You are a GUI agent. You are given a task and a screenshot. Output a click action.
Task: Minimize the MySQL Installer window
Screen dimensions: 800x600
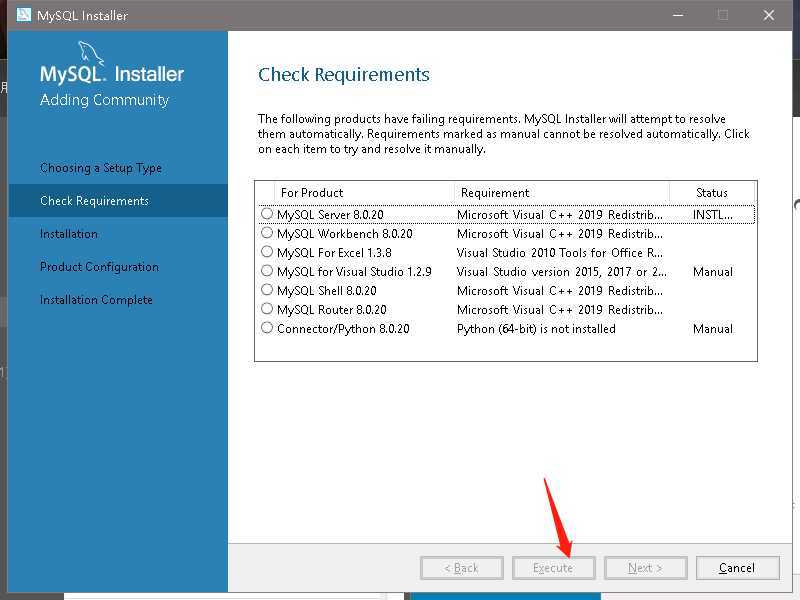(678, 15)
